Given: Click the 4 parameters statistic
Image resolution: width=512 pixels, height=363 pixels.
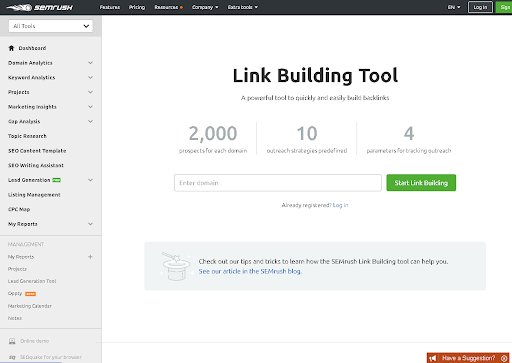Looking at the screenshot, I should click(x=409, y=139).
